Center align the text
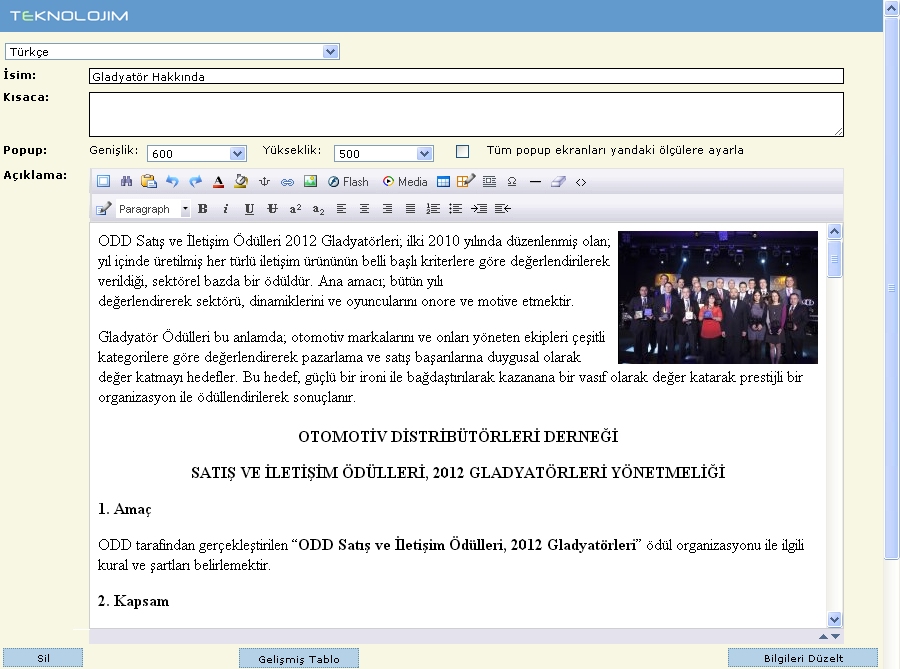Viewport: 900px width, 669px height. click(x=364, y=209)
